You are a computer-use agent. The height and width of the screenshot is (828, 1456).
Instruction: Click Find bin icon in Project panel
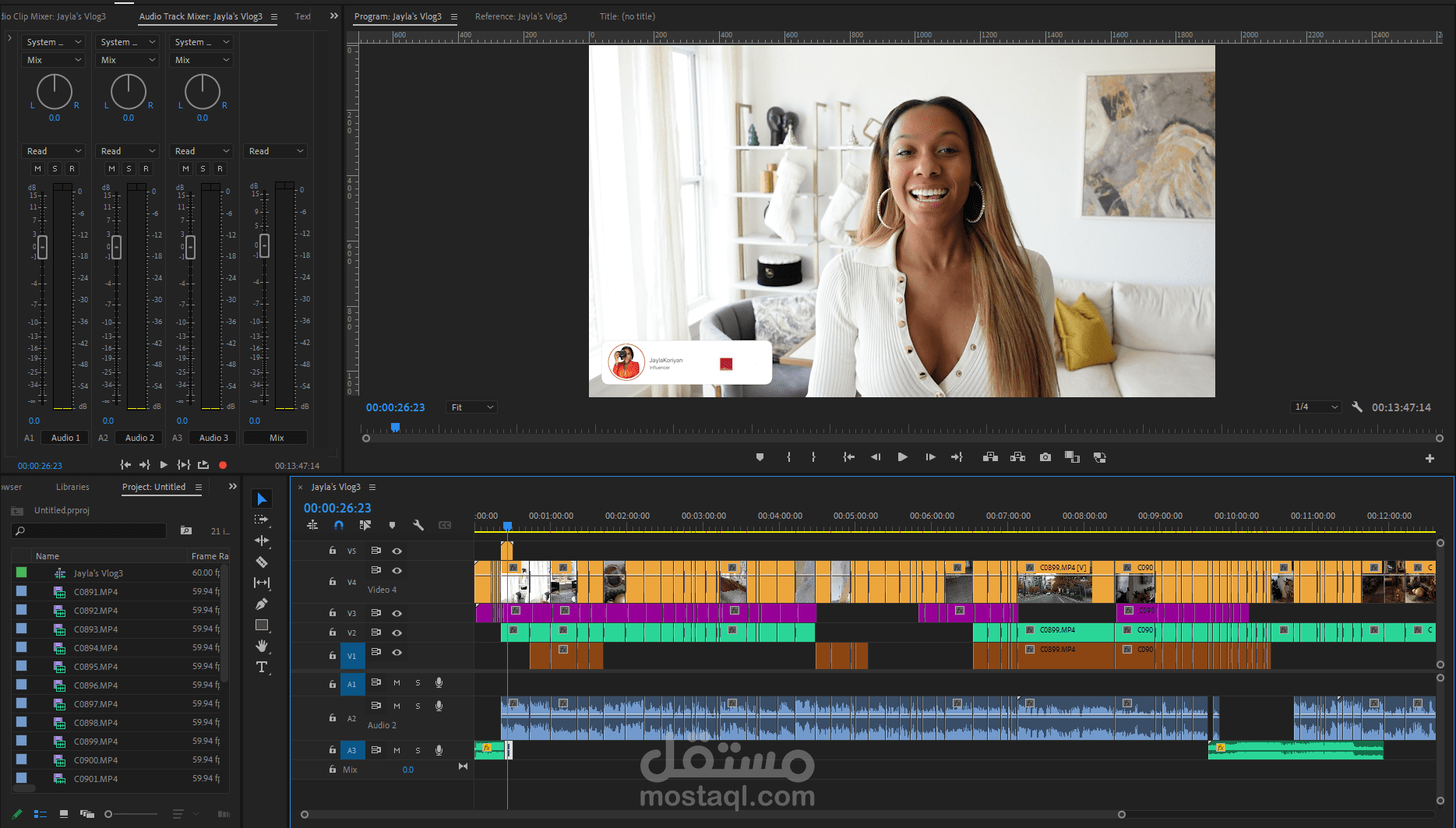pyautogui.click(x=186, y=530)
